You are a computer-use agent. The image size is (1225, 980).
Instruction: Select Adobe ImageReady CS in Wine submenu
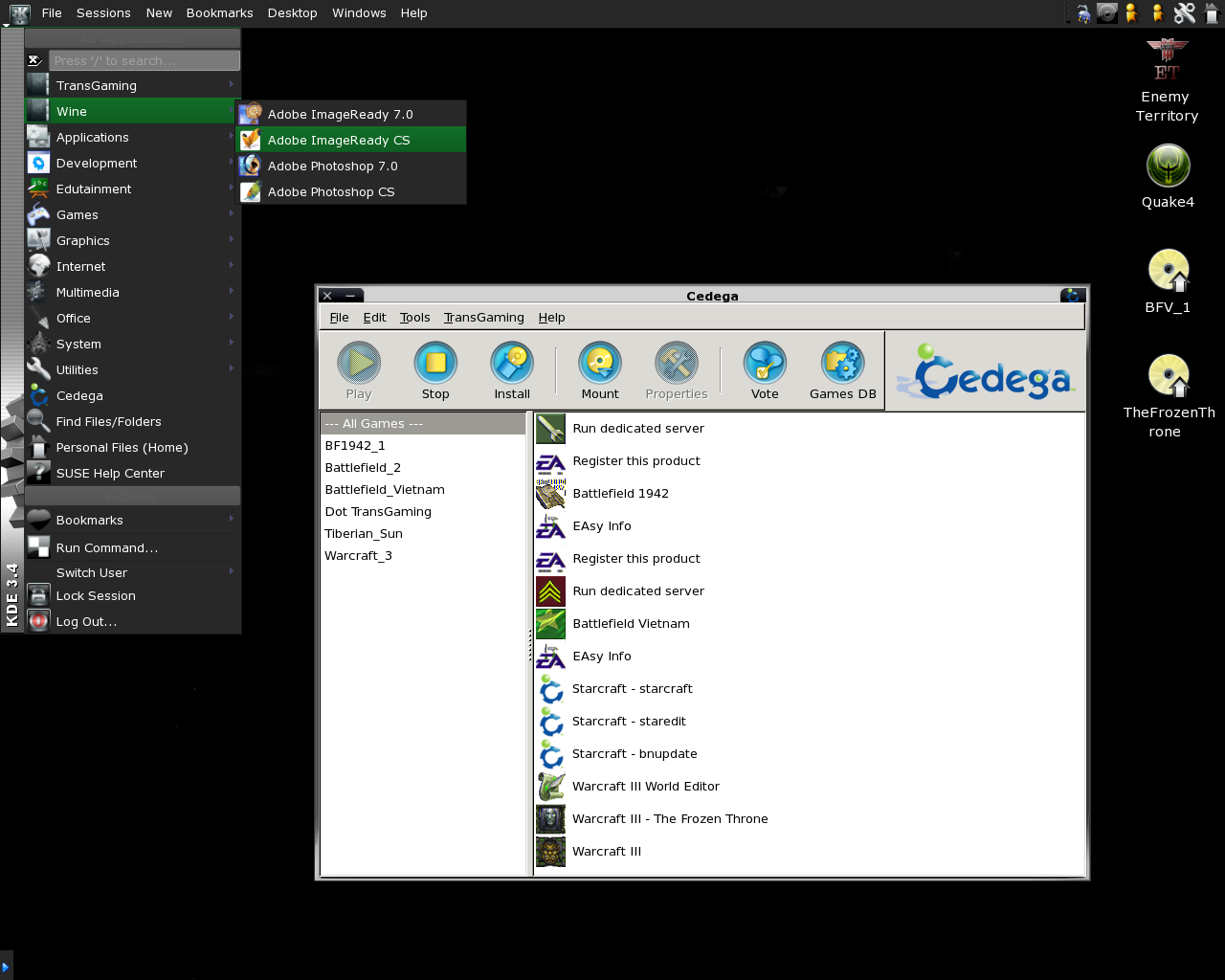tap(351, 140)
